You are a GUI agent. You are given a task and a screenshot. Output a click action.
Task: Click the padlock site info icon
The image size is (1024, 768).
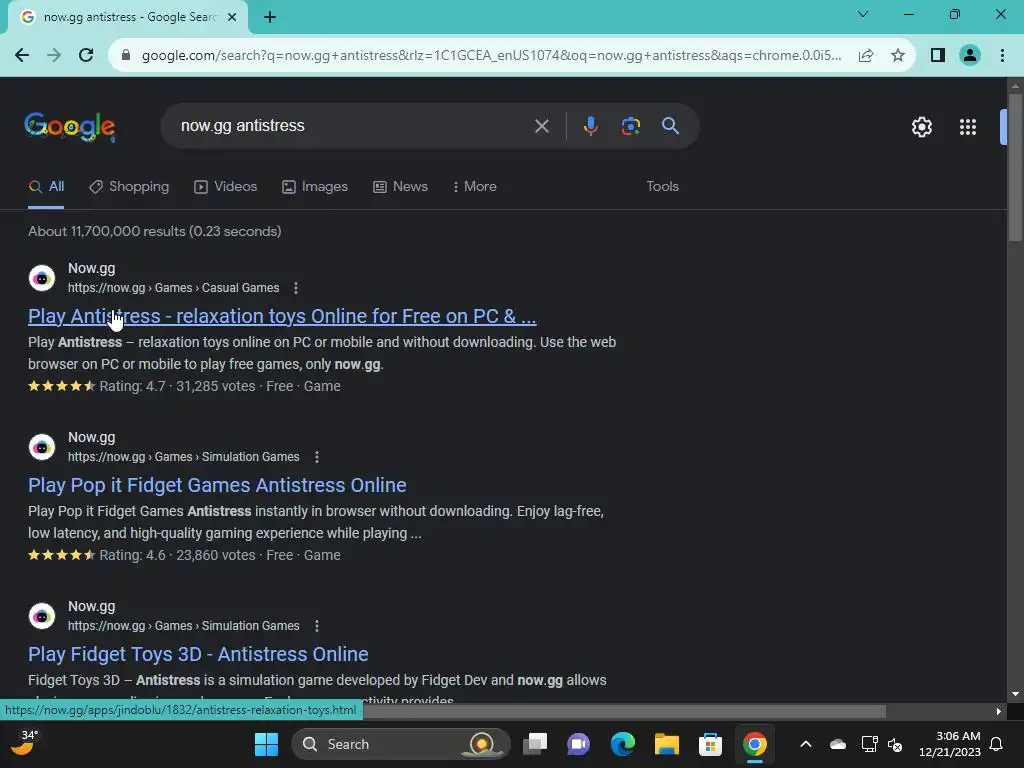pos(126,55)
